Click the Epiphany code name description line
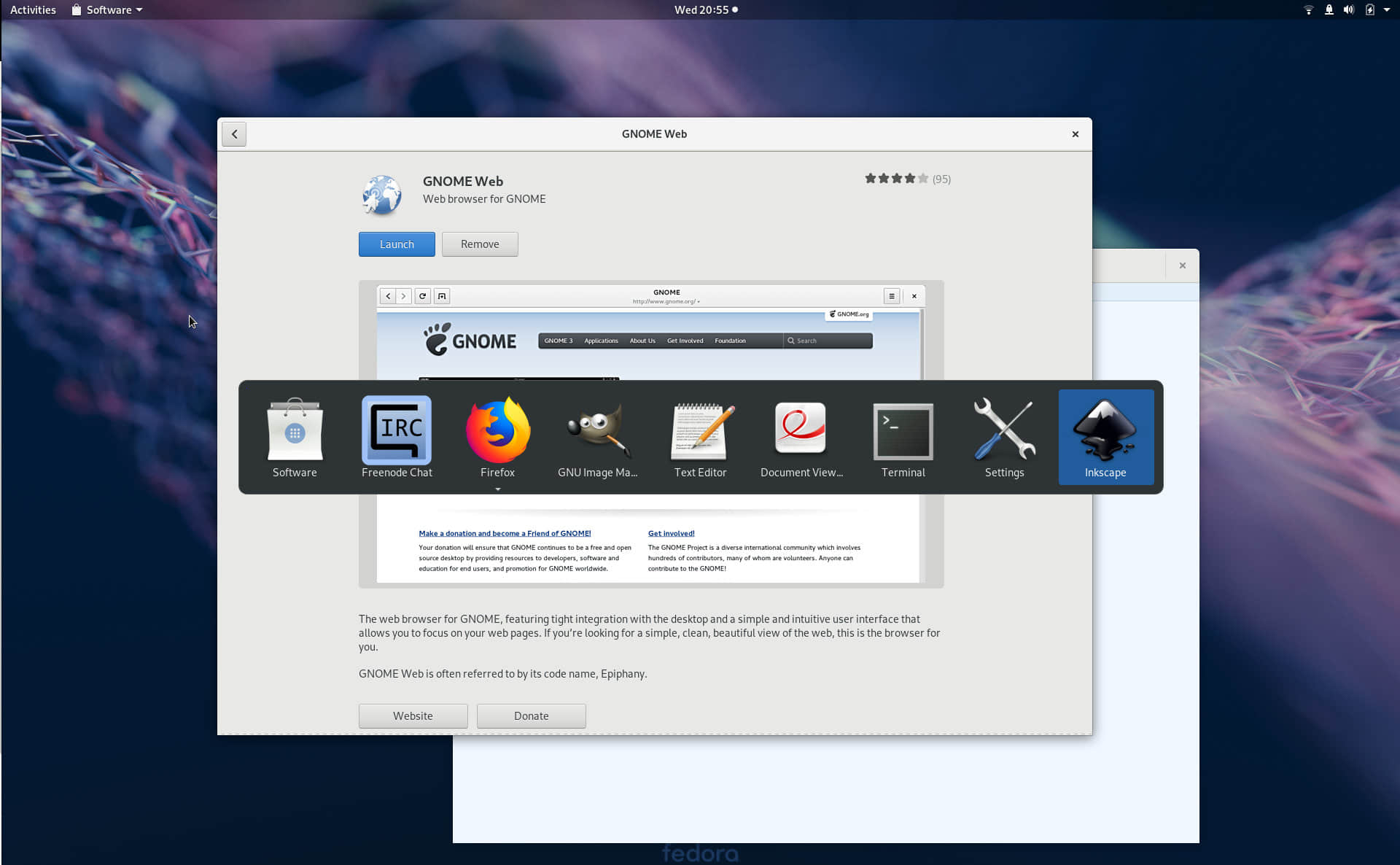This screenshot has height=865, width=1400. [502, 674]
